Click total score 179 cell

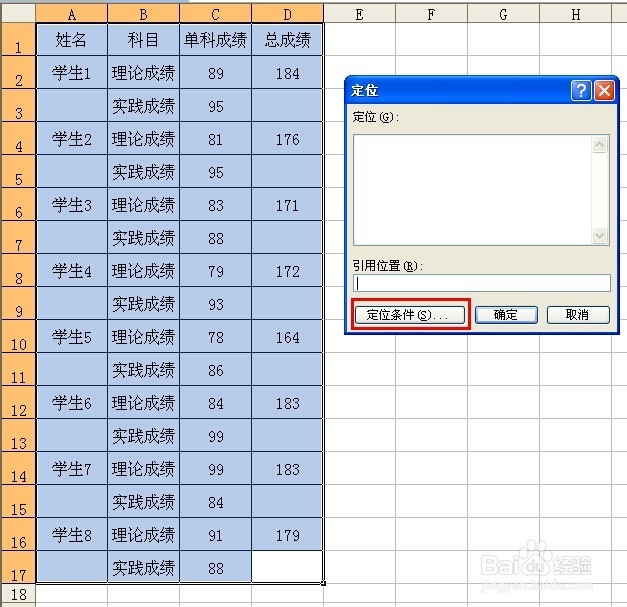(288, 534)
